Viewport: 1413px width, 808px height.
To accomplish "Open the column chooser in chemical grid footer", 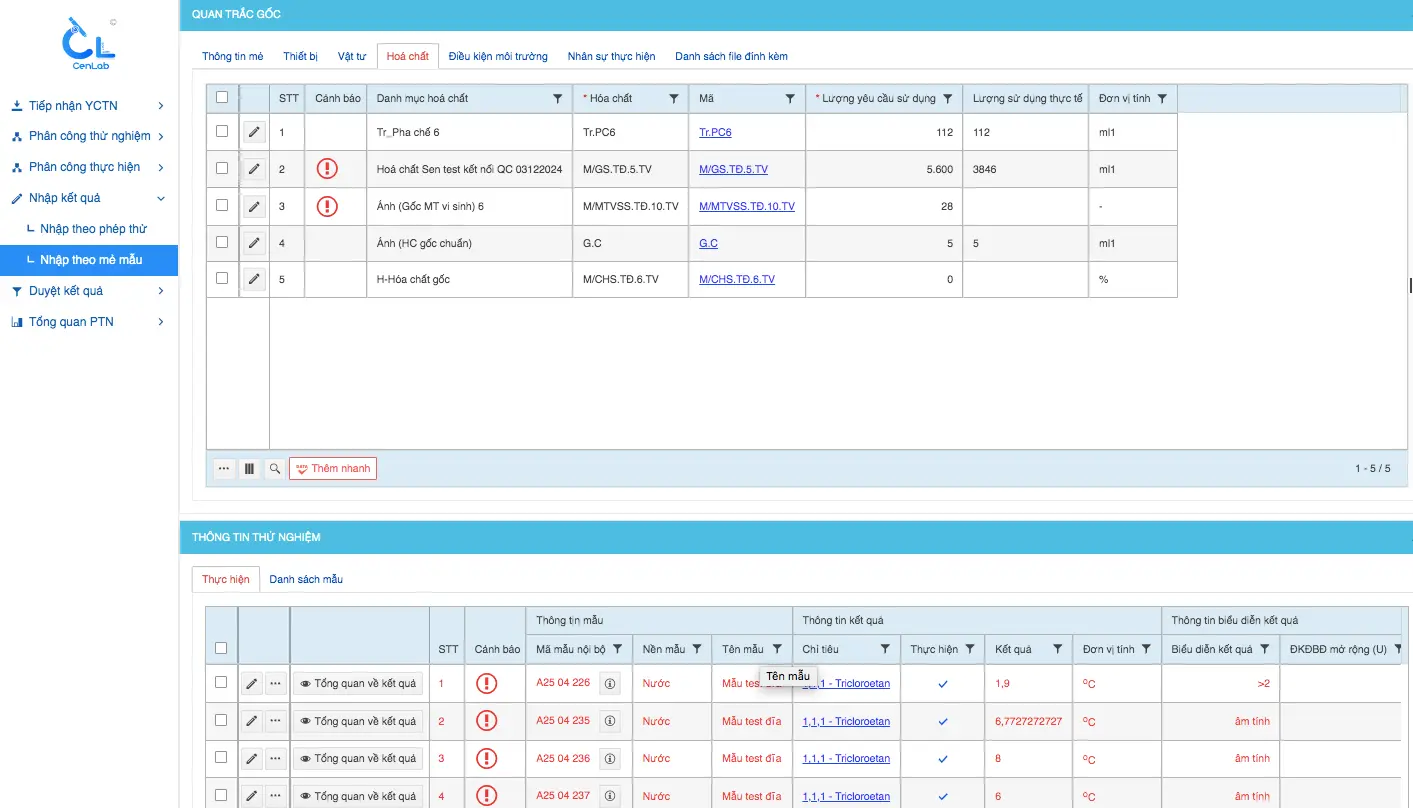I will (x=249, y=468).
